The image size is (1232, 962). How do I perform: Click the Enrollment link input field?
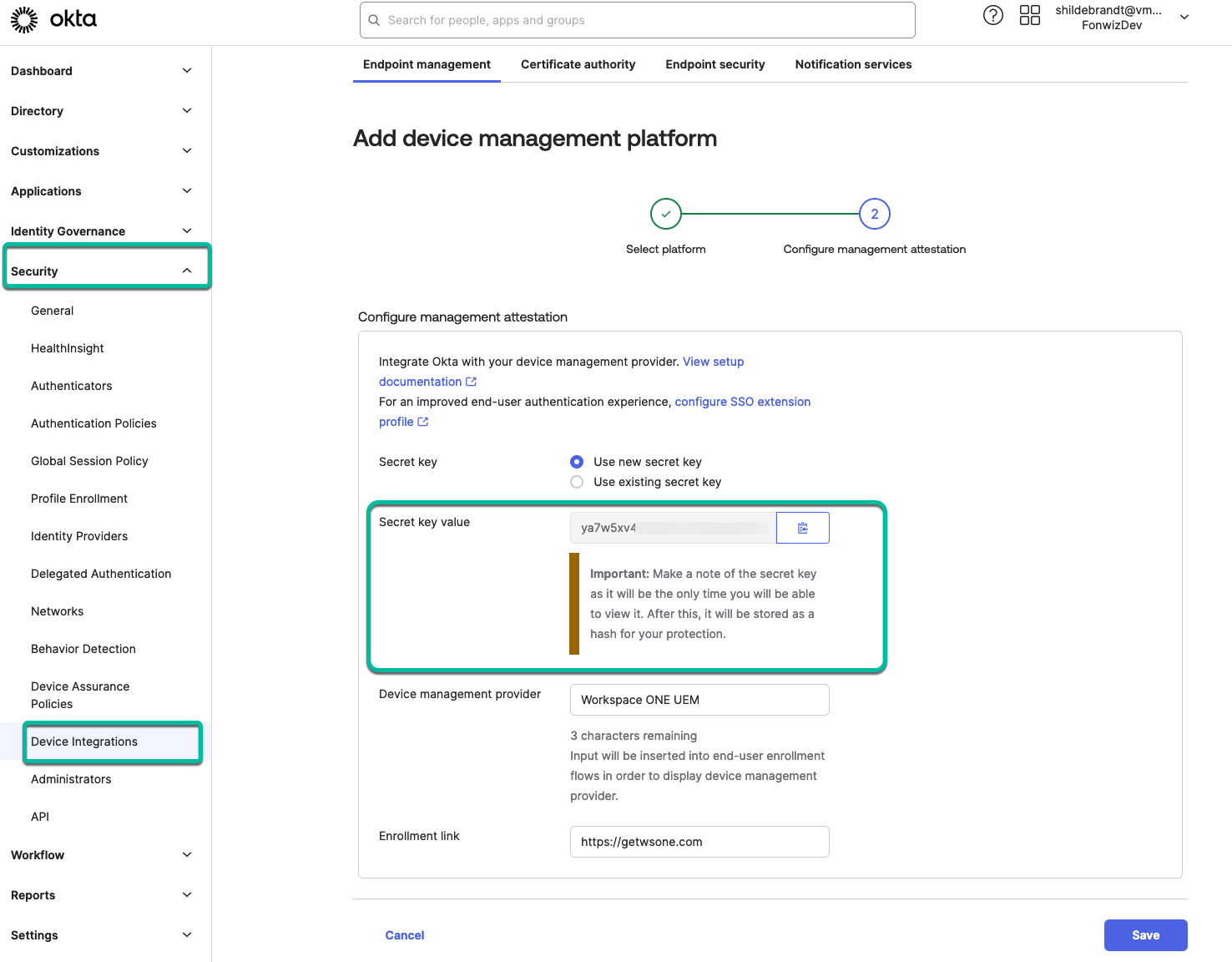coord(699,842)
